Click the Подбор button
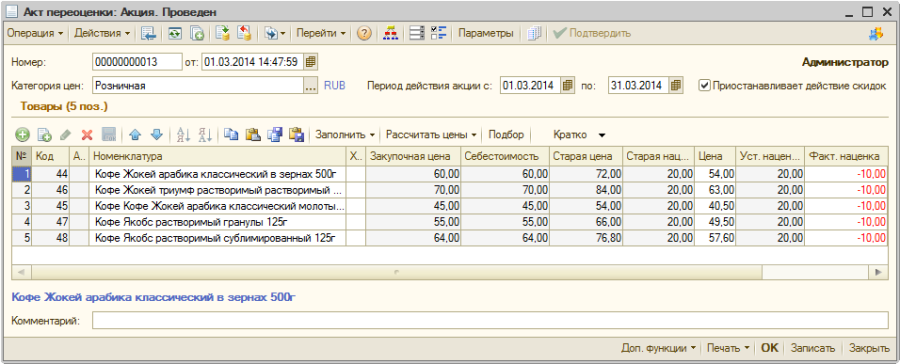Image resolution: width=900 pixels, height=364 pixels. [506, 135]
